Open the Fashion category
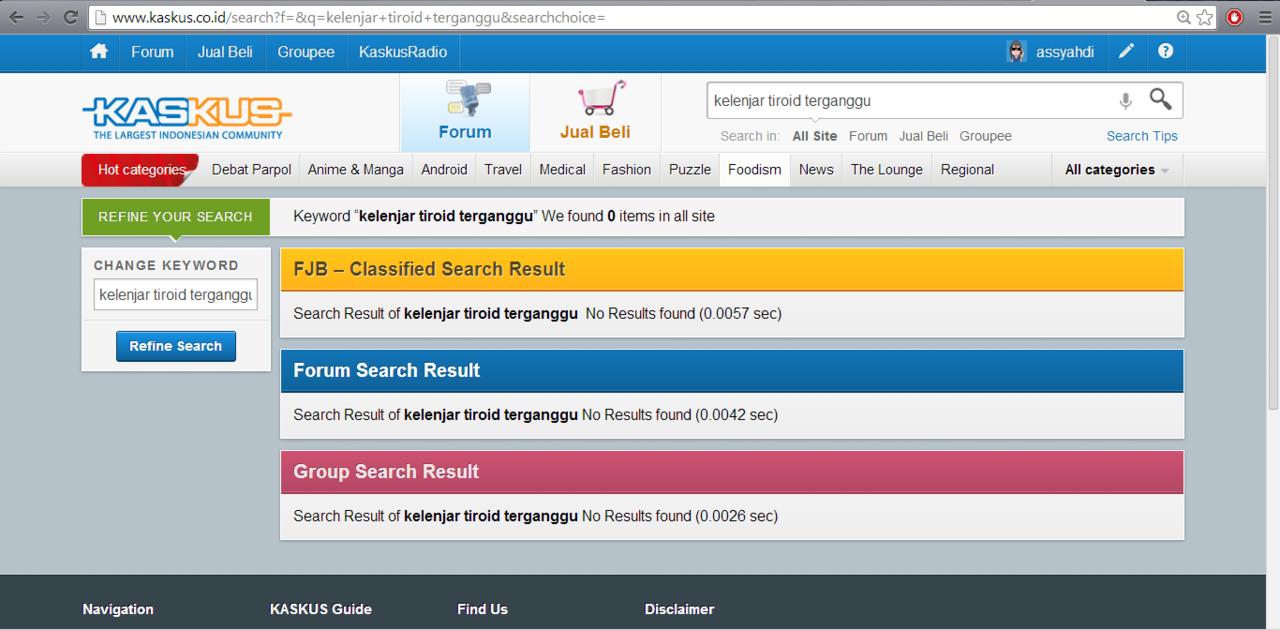Image resolution: width=1280 pixels, height=630 pixels. point(627,170)
